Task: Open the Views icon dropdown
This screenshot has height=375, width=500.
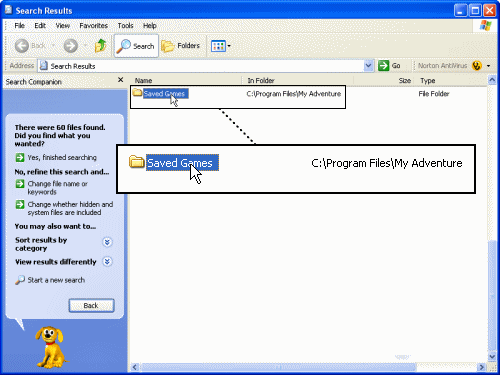Action: (x=221, y=46)
